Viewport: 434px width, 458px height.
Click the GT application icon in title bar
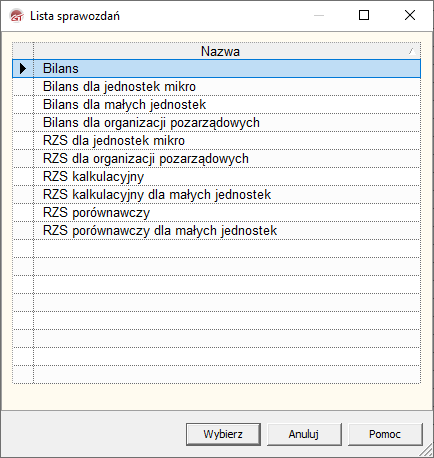coord(17,16)
